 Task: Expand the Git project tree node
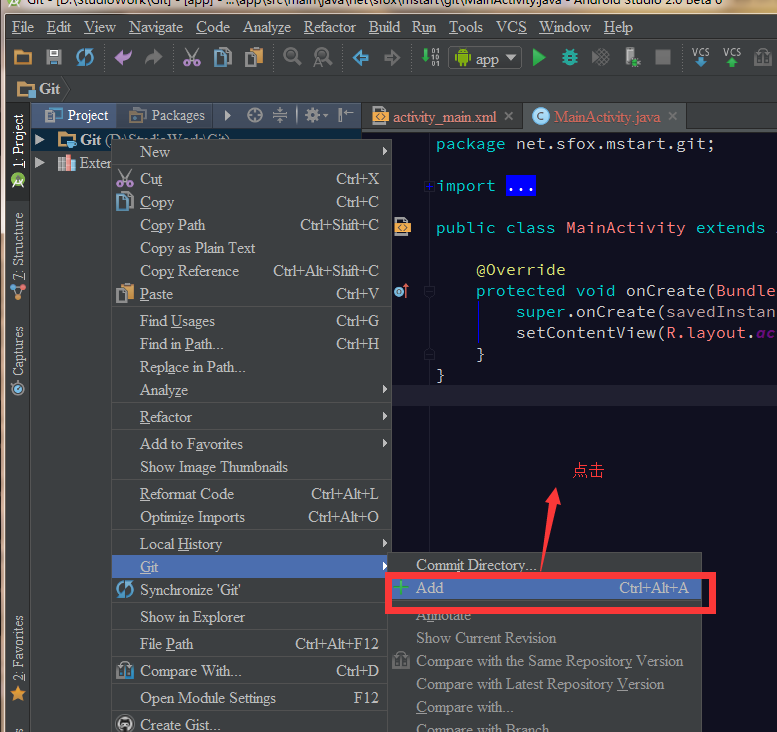[39, 140]
